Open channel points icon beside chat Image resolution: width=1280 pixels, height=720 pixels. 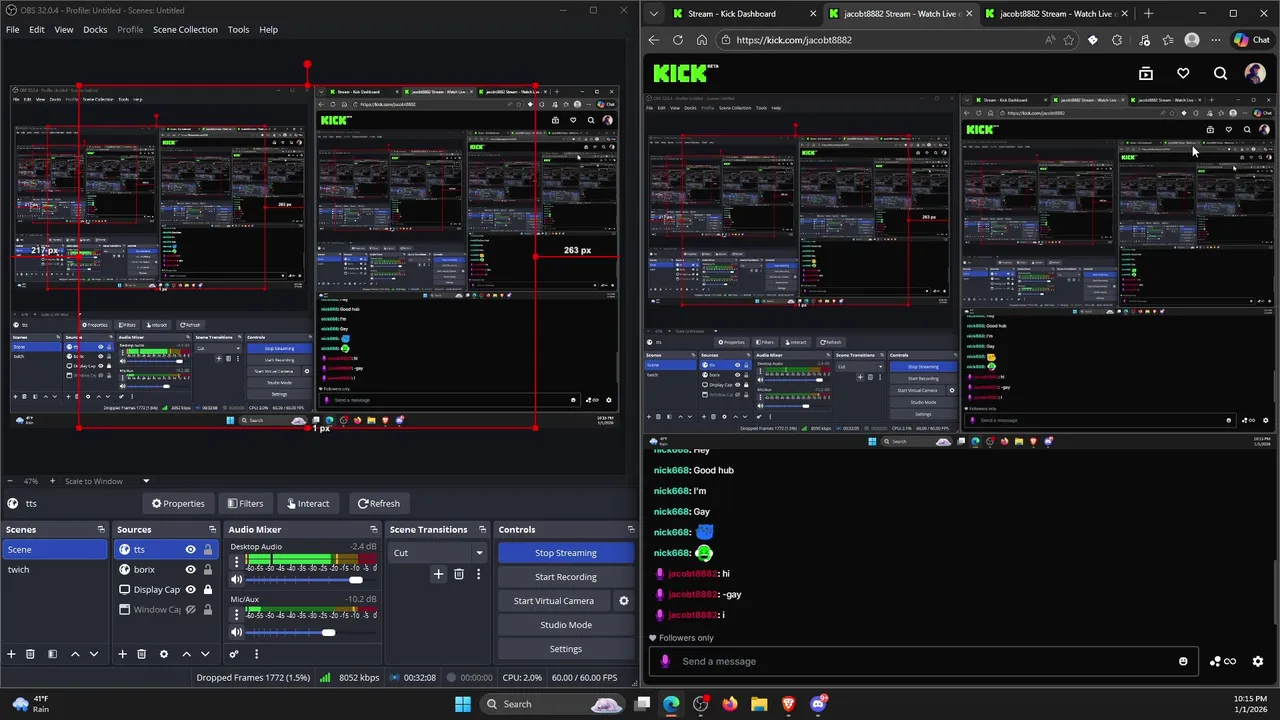(1222, 661)
